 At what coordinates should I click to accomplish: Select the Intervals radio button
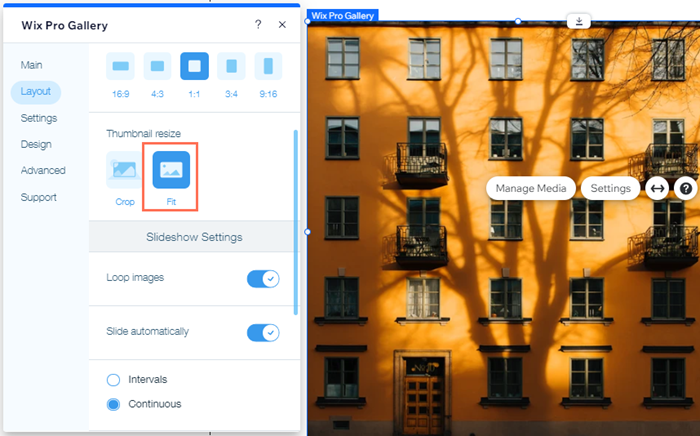coord(113,380)
